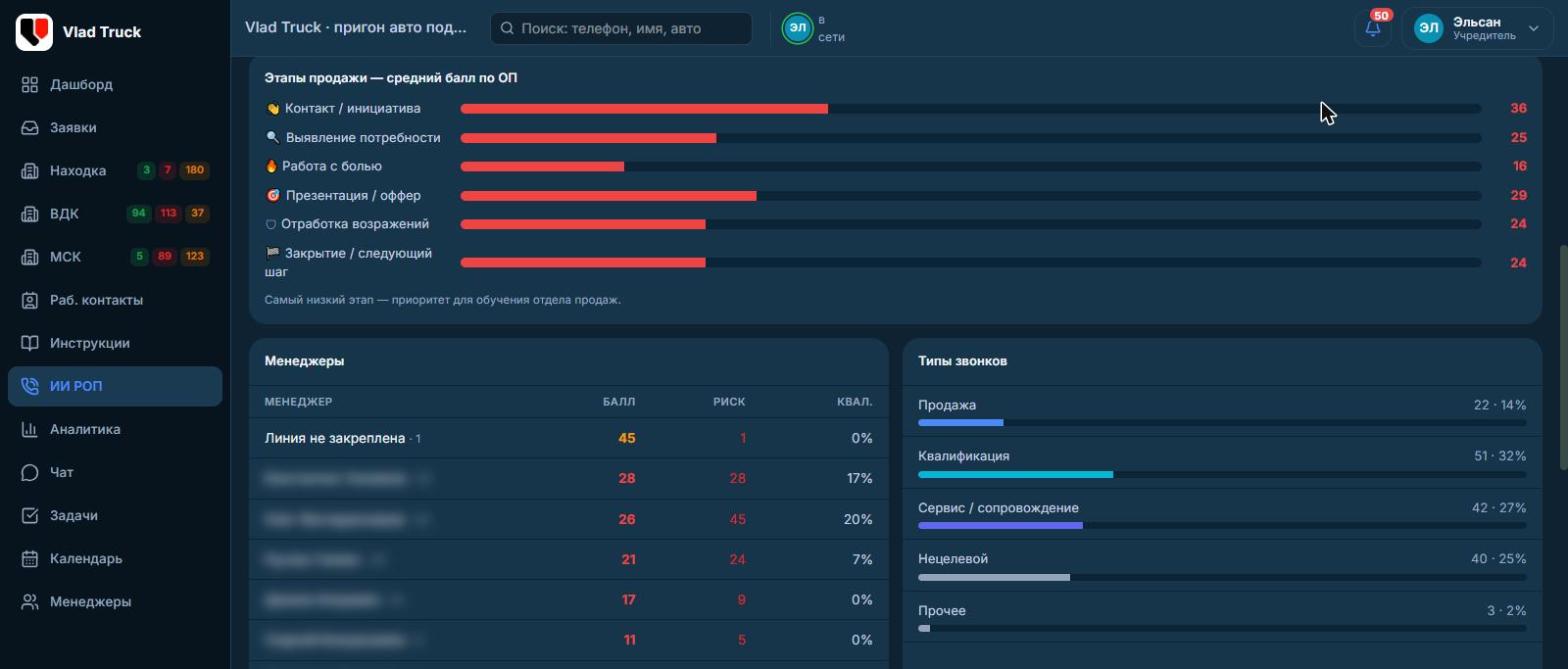The width and height of the screenshot is (1568, 669).
Task: Open the Календарь page
Action: [x=115, y=558]
